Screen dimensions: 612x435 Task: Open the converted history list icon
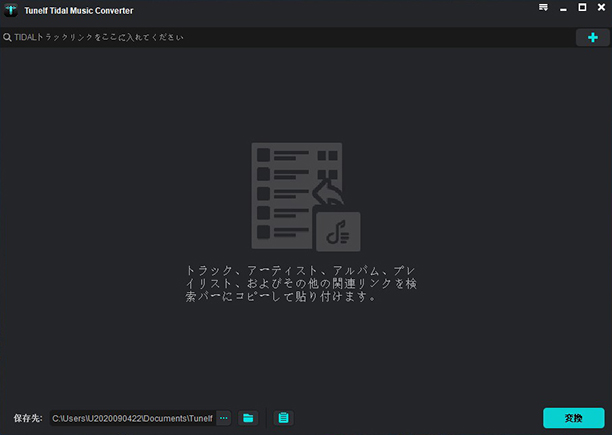pos(283,418)
